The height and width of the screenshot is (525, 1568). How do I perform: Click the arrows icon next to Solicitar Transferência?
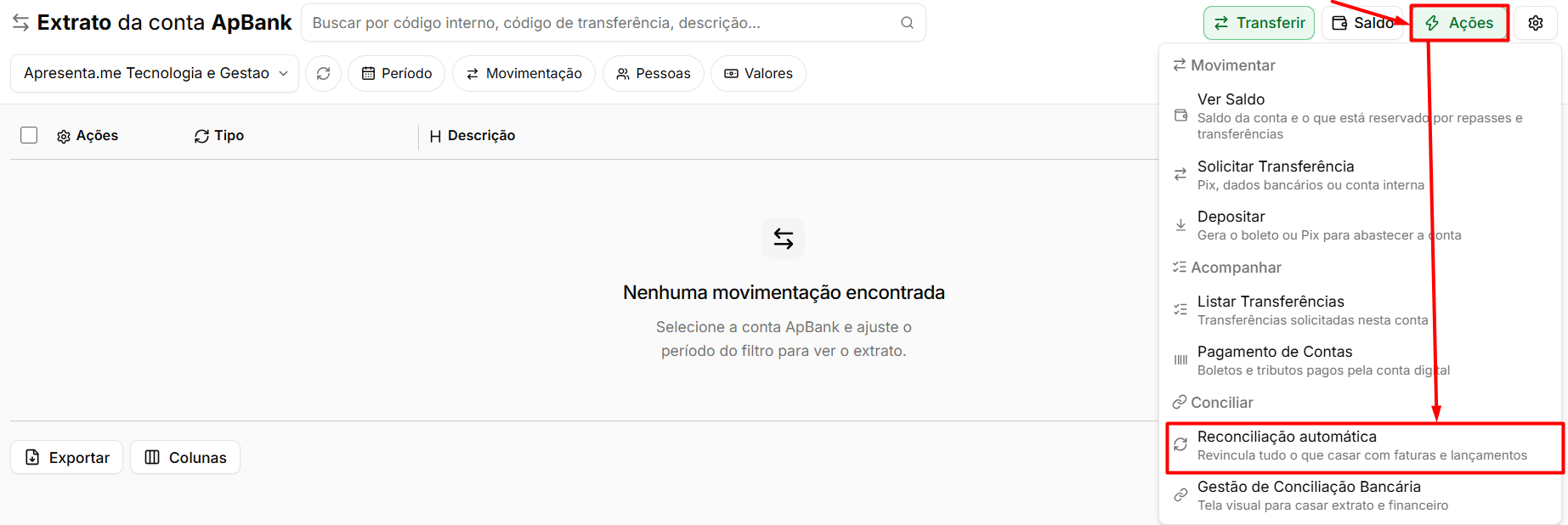(x=1180, y=174)
